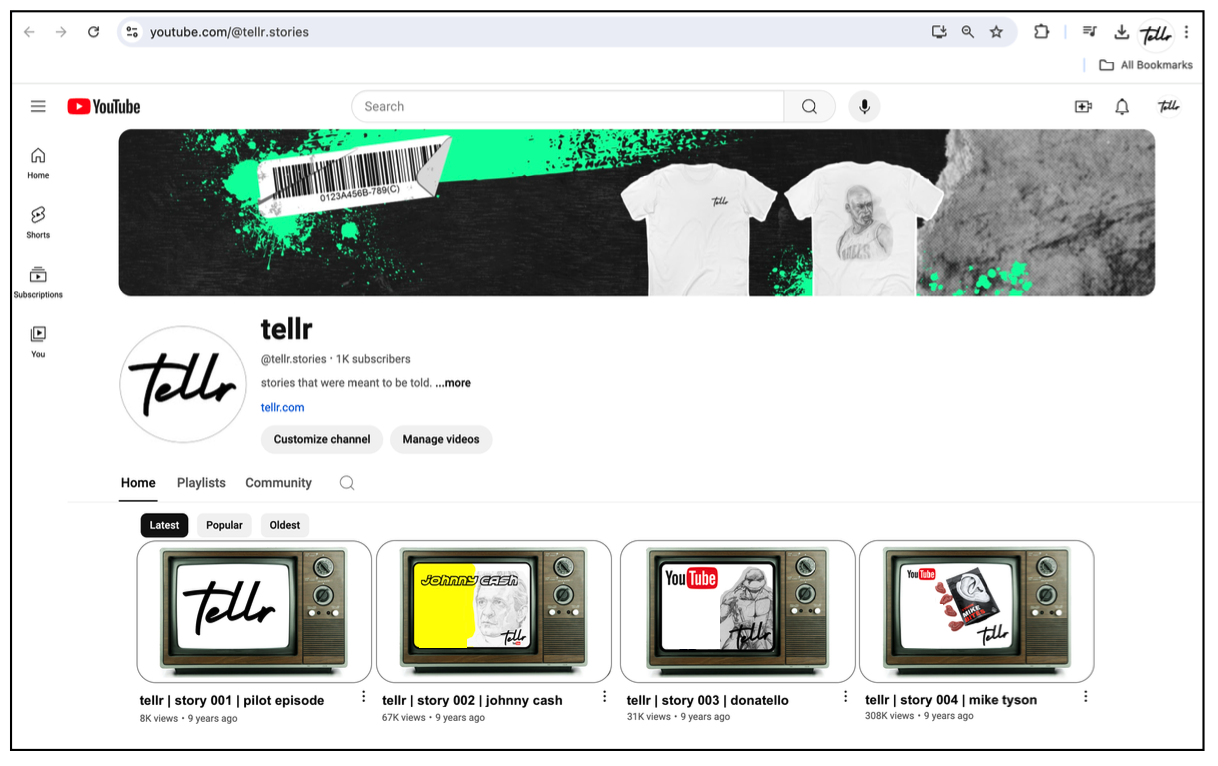Screen dimensions: 1218x766
Task: Open the You section in sidebar
Action: point(38,342)
